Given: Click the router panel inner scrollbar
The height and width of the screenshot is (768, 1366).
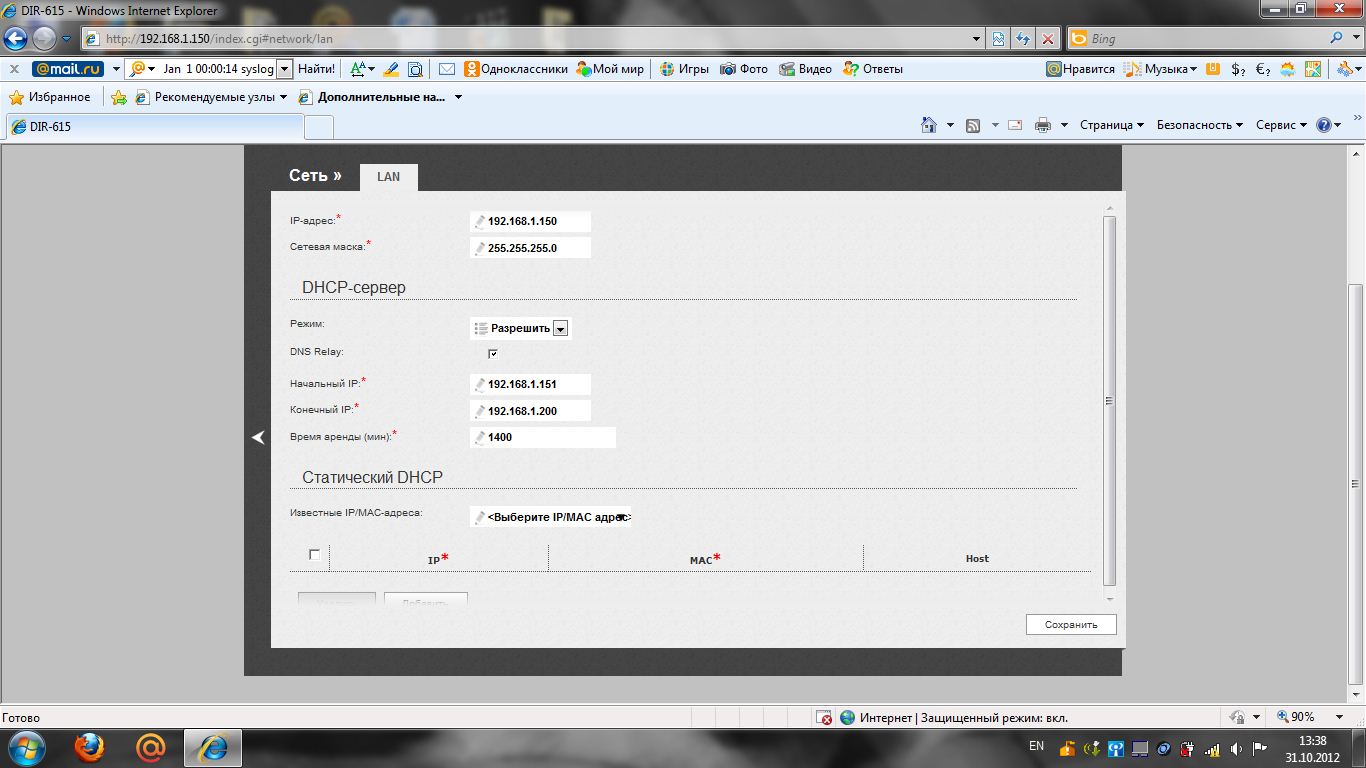Looking at the screenshot, I should [x=1109, y=400].
